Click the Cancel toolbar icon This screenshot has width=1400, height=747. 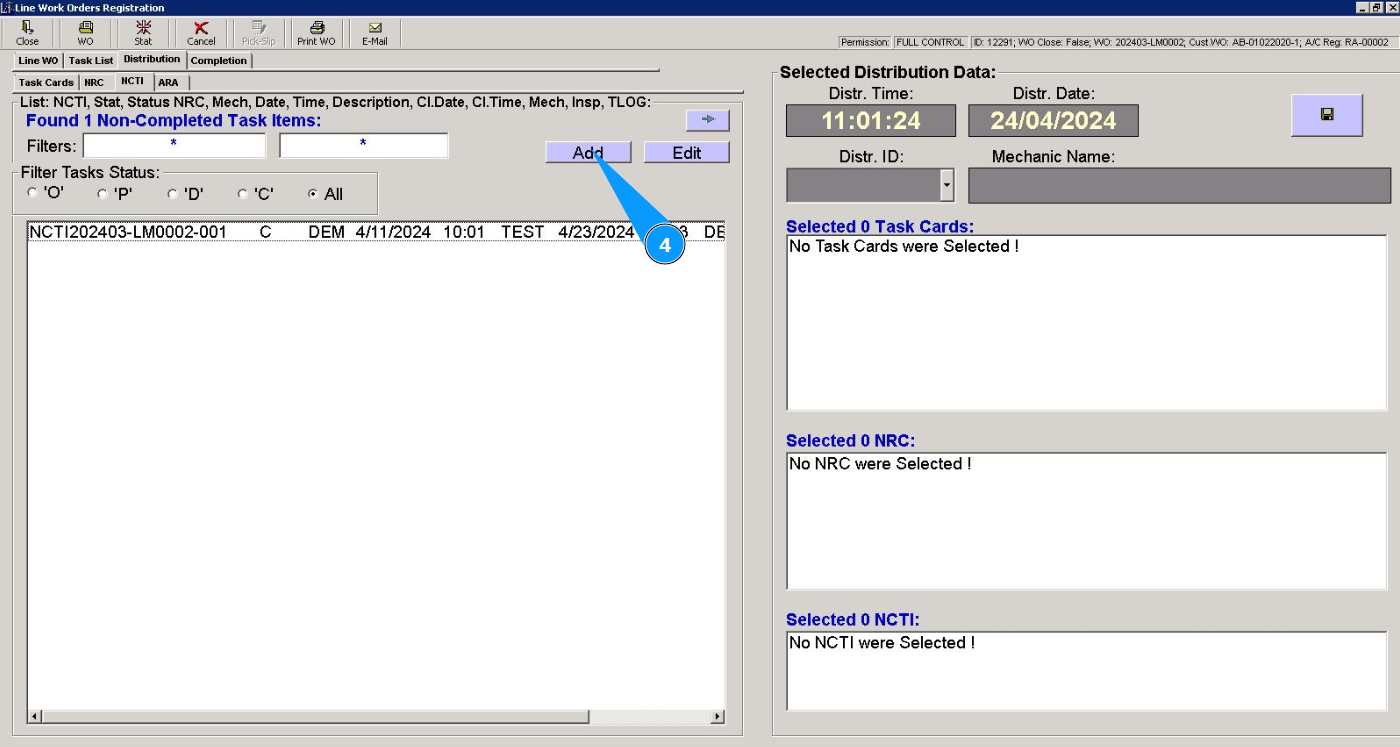[x=201, y=33]
